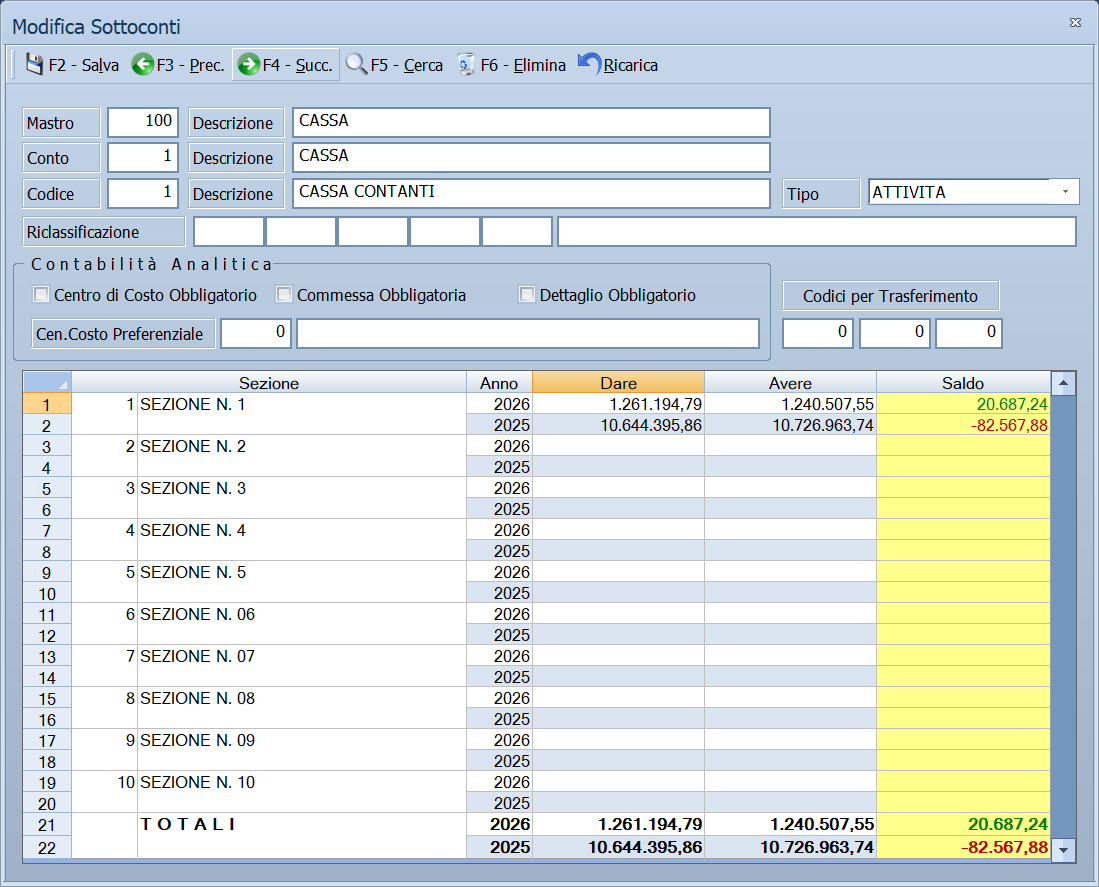Click the Cen.Costo Preferenziale number field

click(256, 333)
